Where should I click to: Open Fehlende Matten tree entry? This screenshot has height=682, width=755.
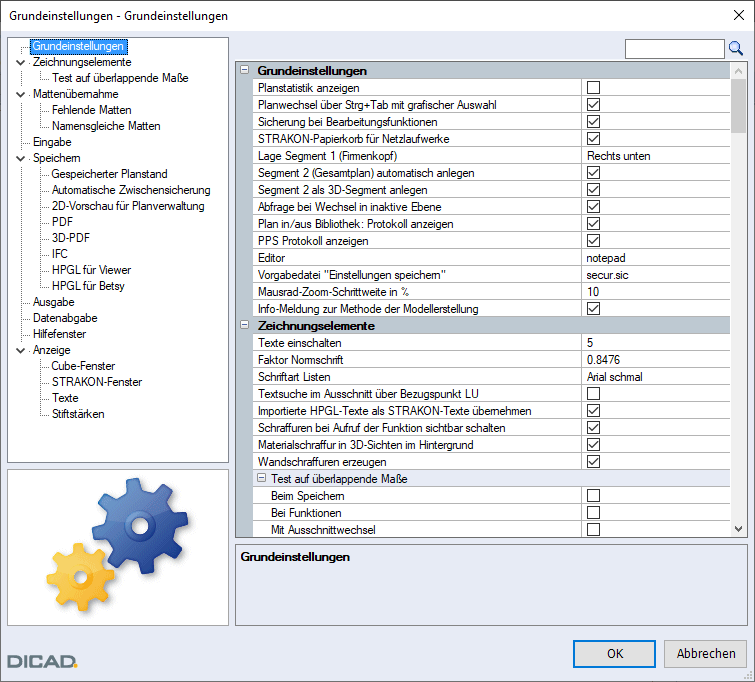tap(91, 110)
